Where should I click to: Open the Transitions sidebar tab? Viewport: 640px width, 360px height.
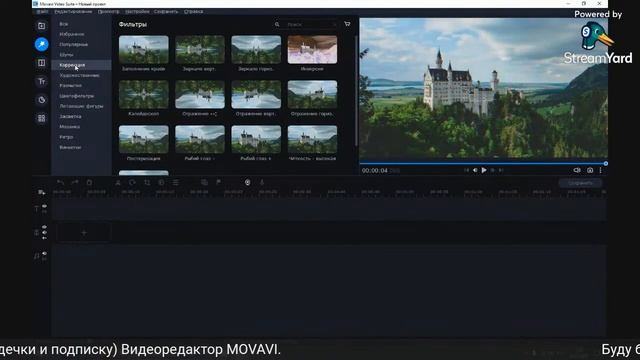41,63
